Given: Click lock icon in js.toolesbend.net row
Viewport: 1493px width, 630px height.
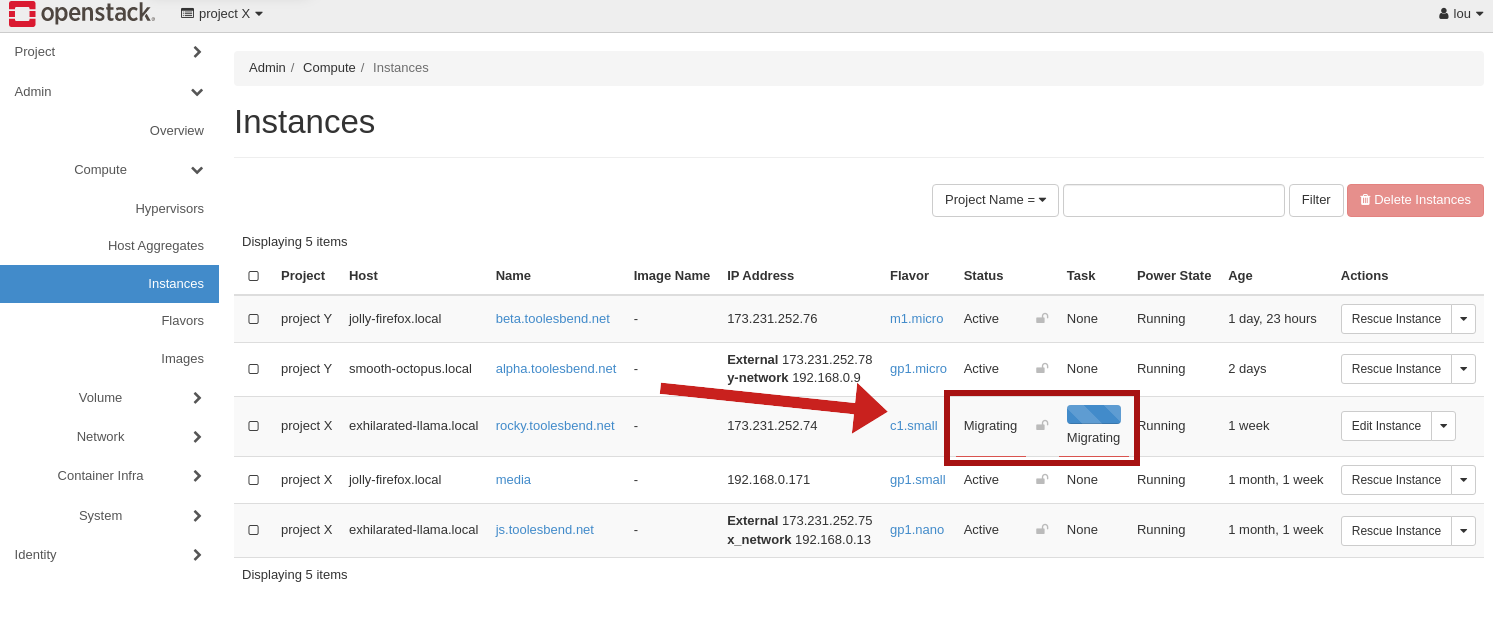Looking at the screenshot, I should (1042, 530).
